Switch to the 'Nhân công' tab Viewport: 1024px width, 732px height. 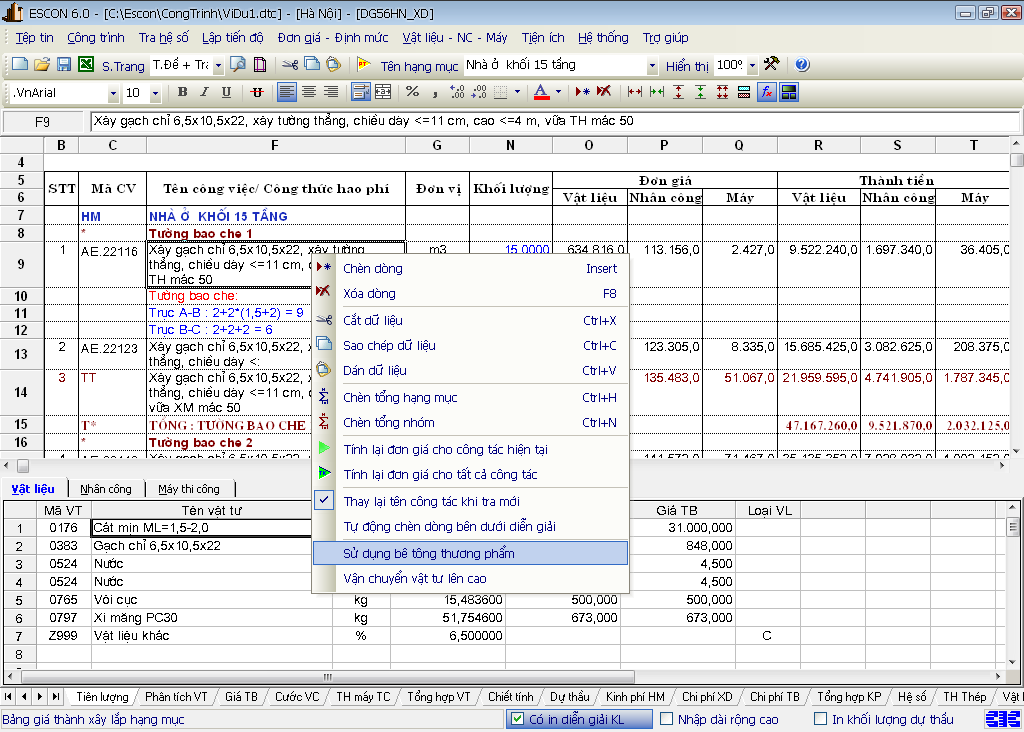pos(106,489)
